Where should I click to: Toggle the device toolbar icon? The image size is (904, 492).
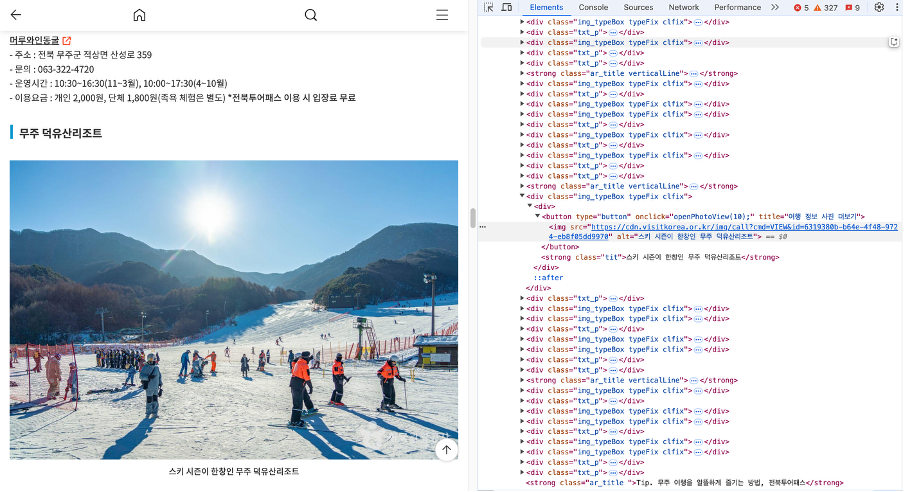[x=507, y=7]
